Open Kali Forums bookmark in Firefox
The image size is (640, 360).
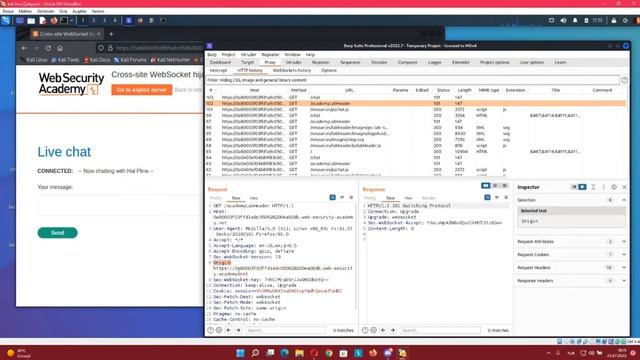click(130, 60)
